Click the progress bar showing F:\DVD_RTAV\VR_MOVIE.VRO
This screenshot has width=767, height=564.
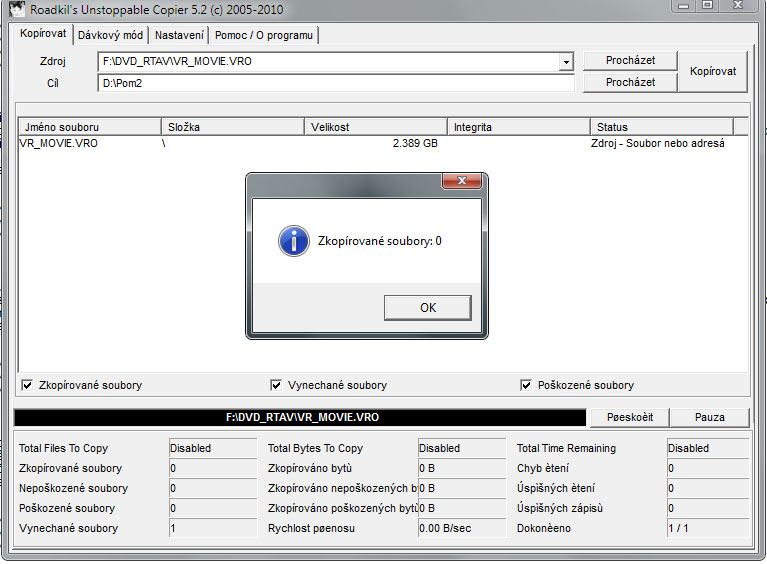click(x=300, y=417)
